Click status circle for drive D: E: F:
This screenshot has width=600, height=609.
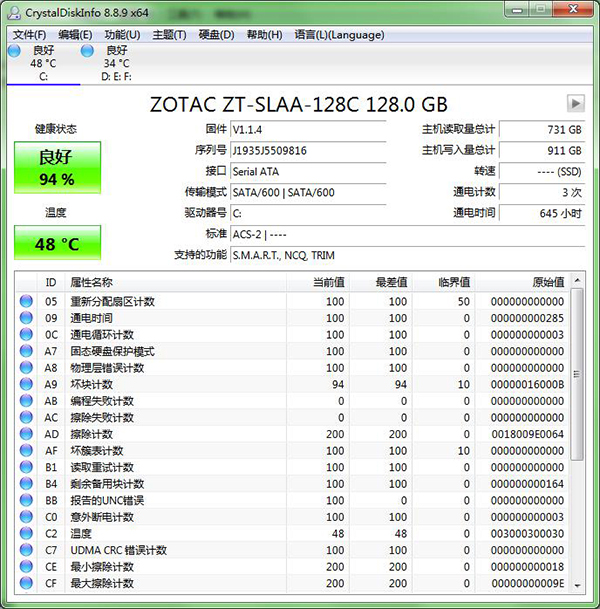(x=87, y=51)
